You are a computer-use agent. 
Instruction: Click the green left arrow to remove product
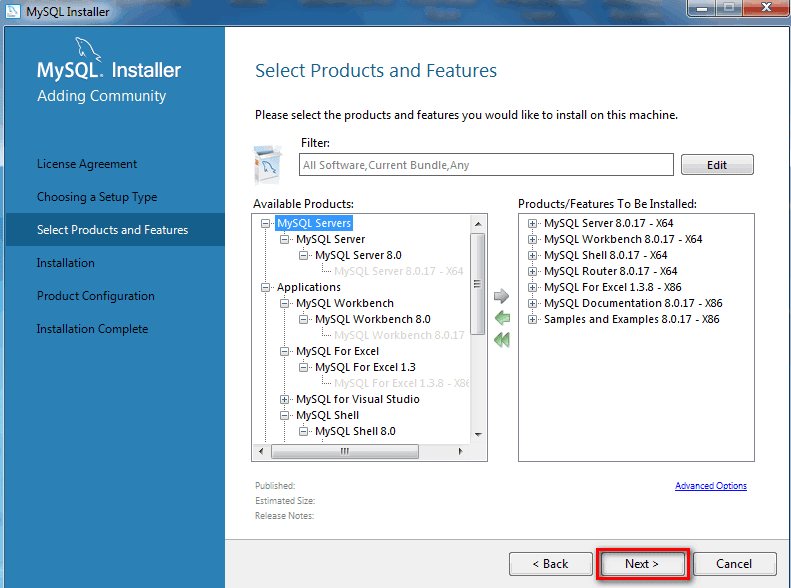(502, 318)
